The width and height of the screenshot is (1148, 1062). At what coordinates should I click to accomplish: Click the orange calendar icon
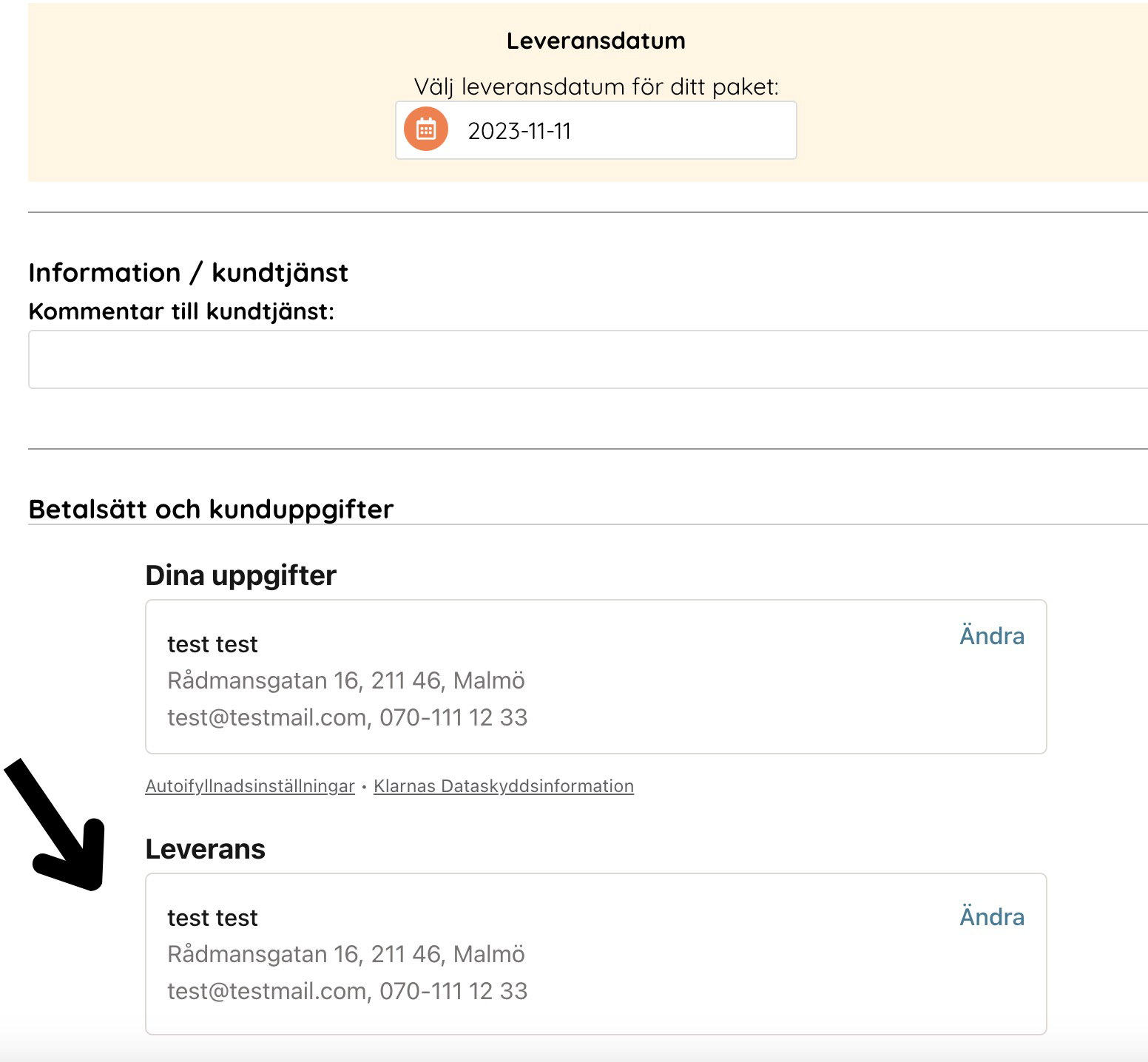coord(425,129)
